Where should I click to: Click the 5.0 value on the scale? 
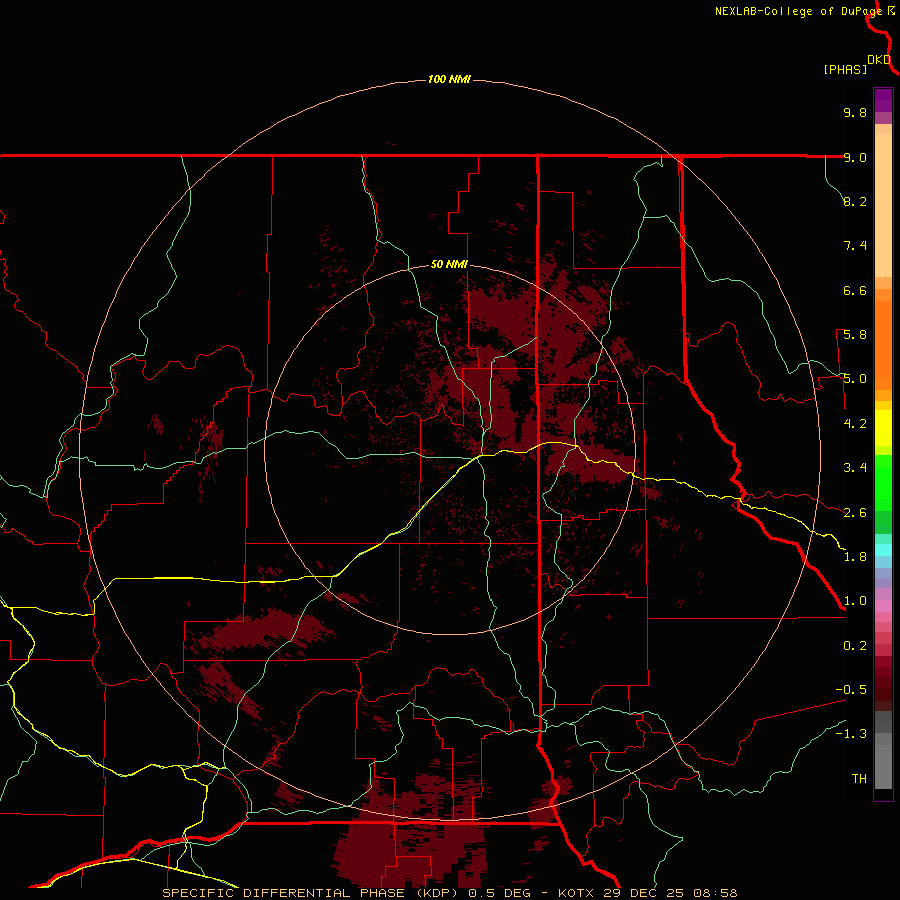point(855,379)
